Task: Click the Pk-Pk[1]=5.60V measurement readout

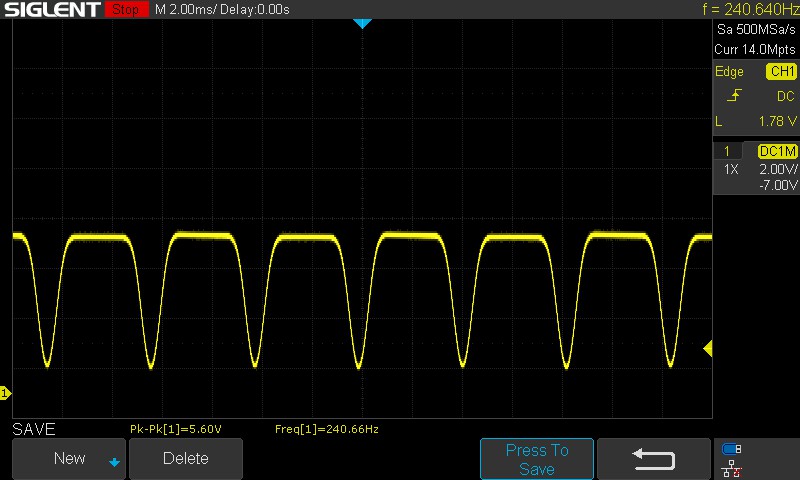Action: click(x=176, y=429)
